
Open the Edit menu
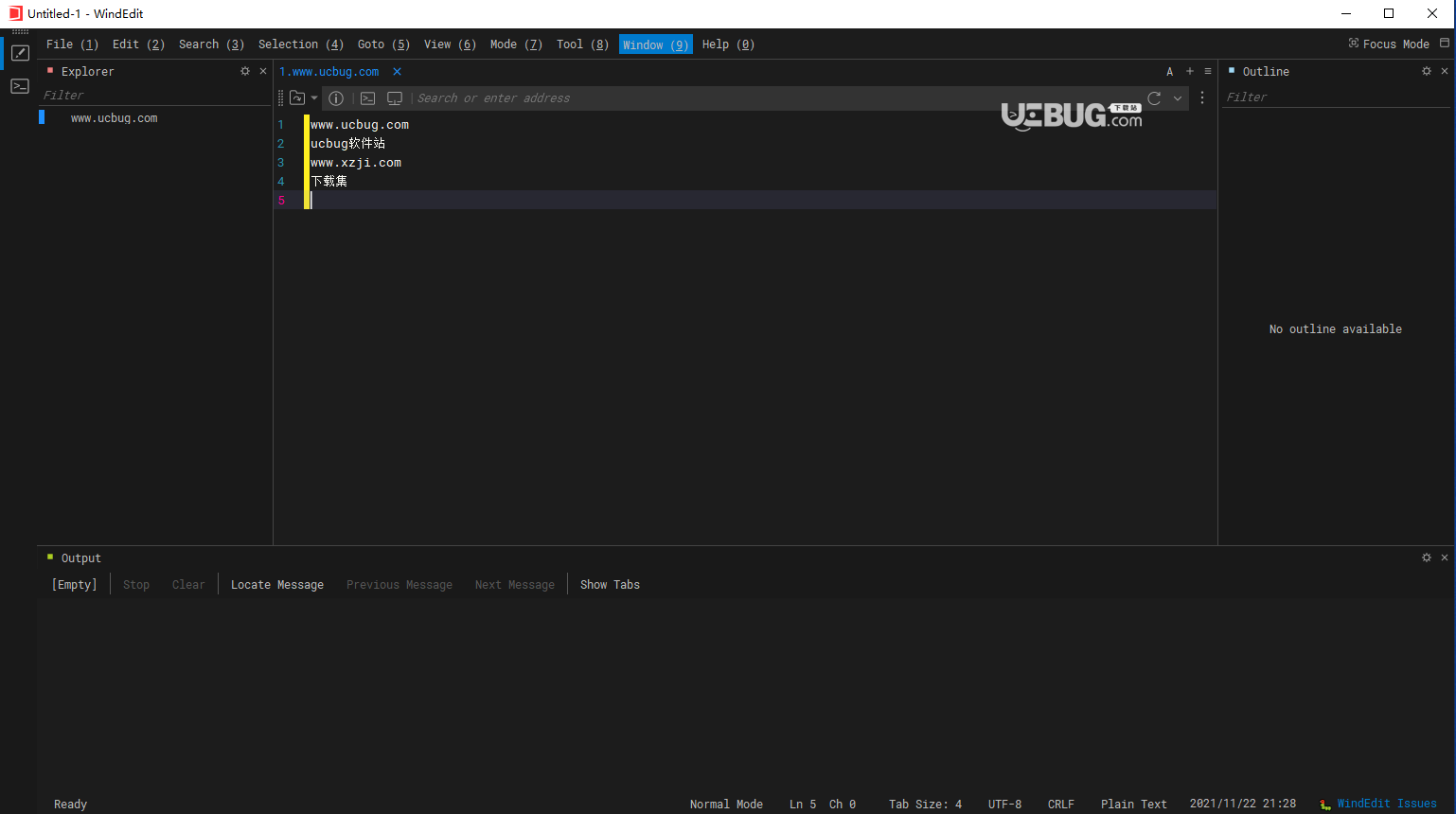coord(138,44)
